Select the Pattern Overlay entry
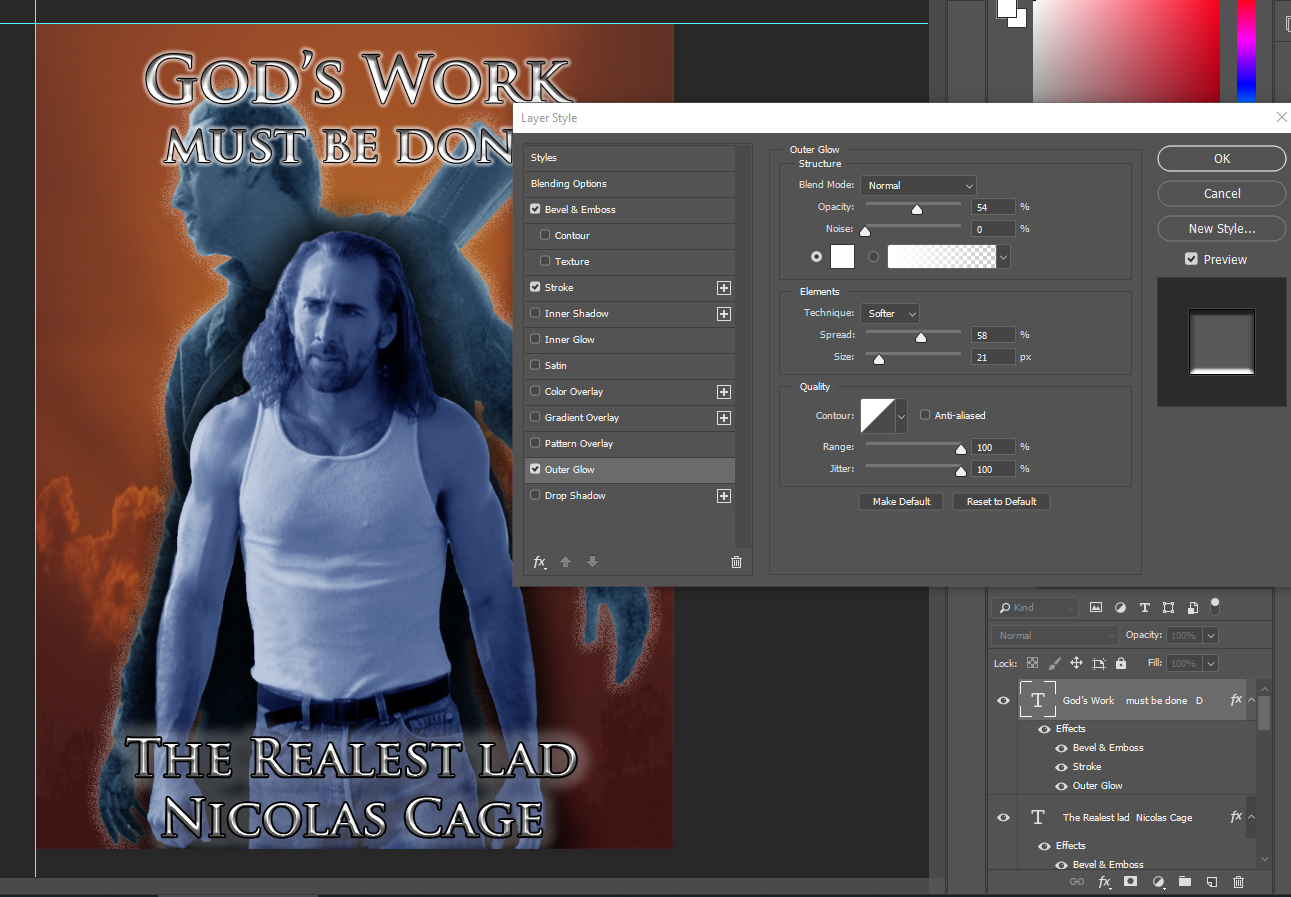Image resolution: width=1291 pixels, height=897 pixels. 629,444
